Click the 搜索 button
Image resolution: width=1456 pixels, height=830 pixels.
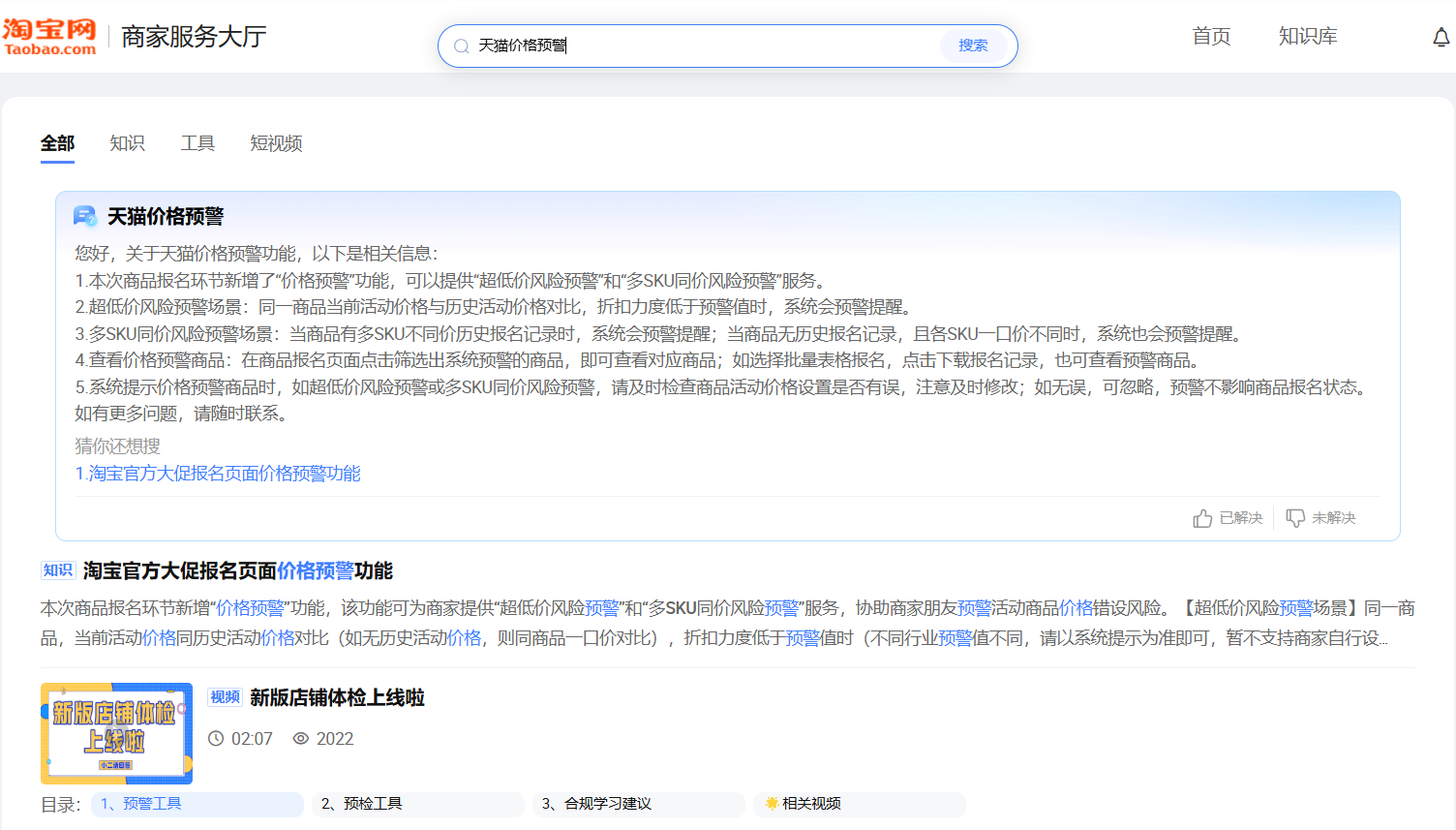(973, 46)
